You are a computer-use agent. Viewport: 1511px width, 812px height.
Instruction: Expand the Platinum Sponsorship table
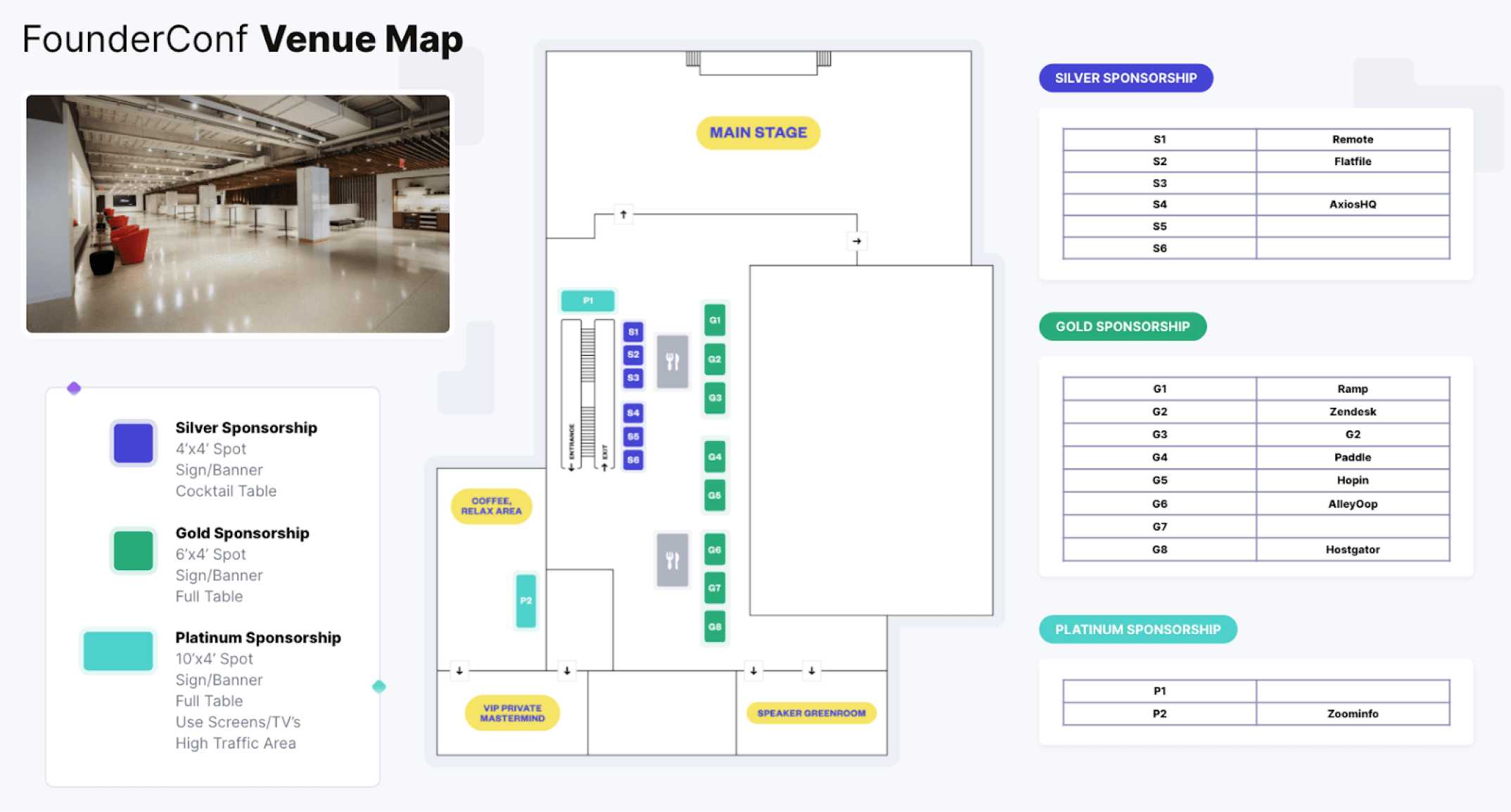point(1137,629)
